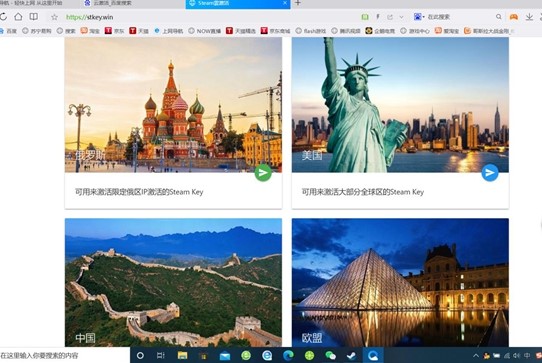Open the 天猫精选 bookmark
This screenshot has height=363, width=542.
tap(241, 31)
